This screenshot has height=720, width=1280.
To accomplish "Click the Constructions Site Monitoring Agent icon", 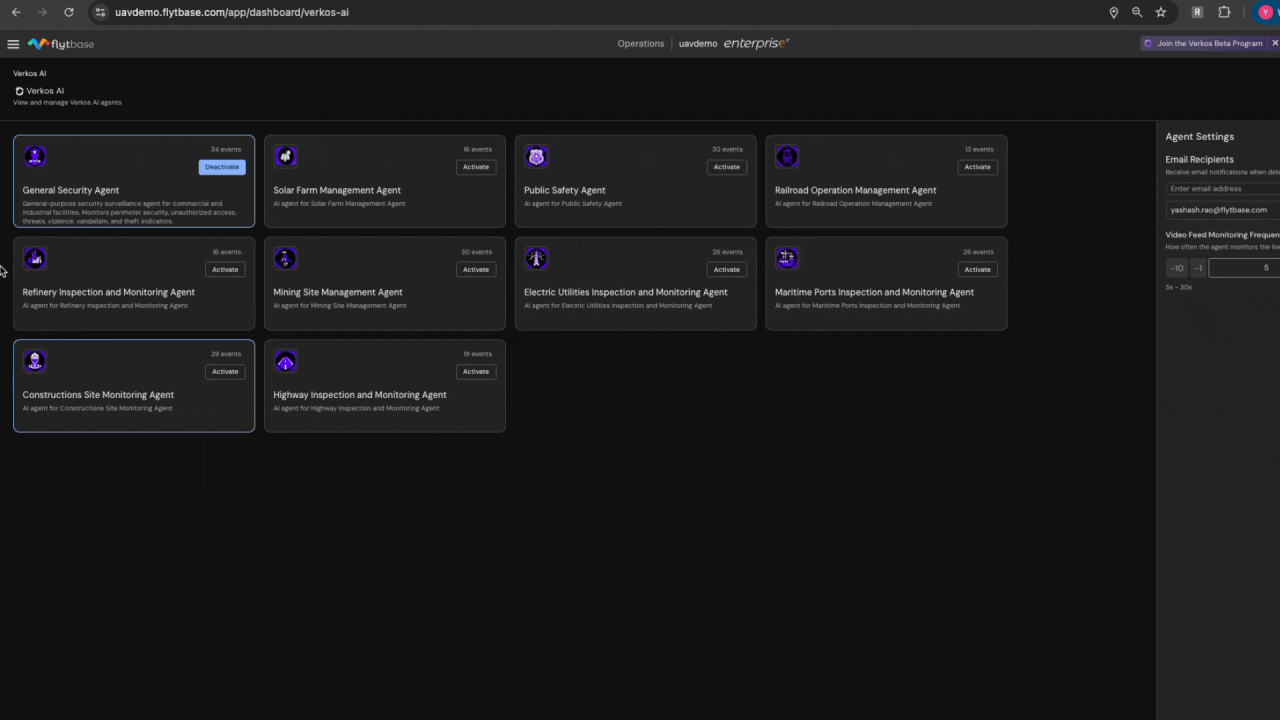I will coord(35,361).
